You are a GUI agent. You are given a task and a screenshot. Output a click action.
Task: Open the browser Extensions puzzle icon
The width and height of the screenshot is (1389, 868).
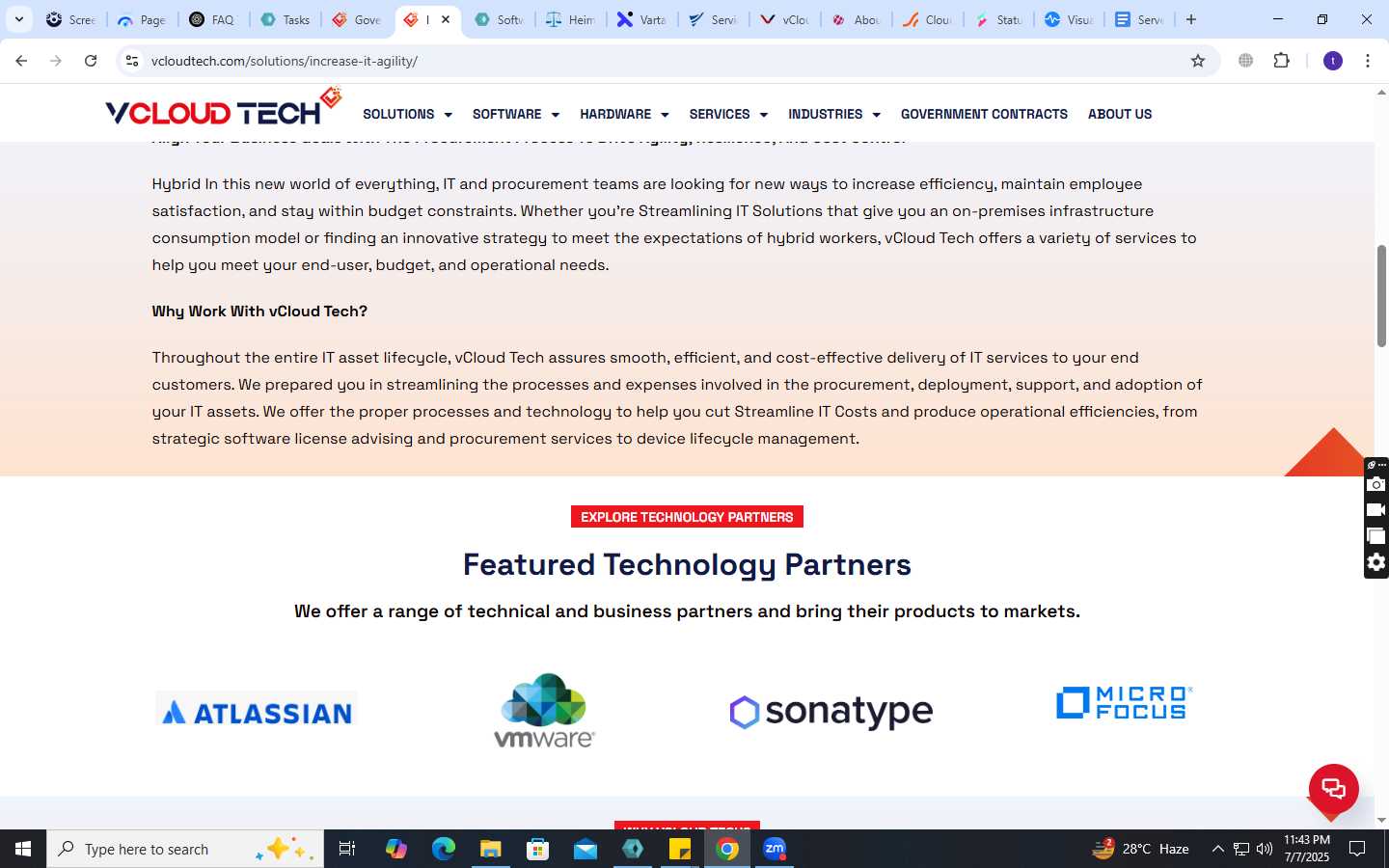tap(1281, 61)
